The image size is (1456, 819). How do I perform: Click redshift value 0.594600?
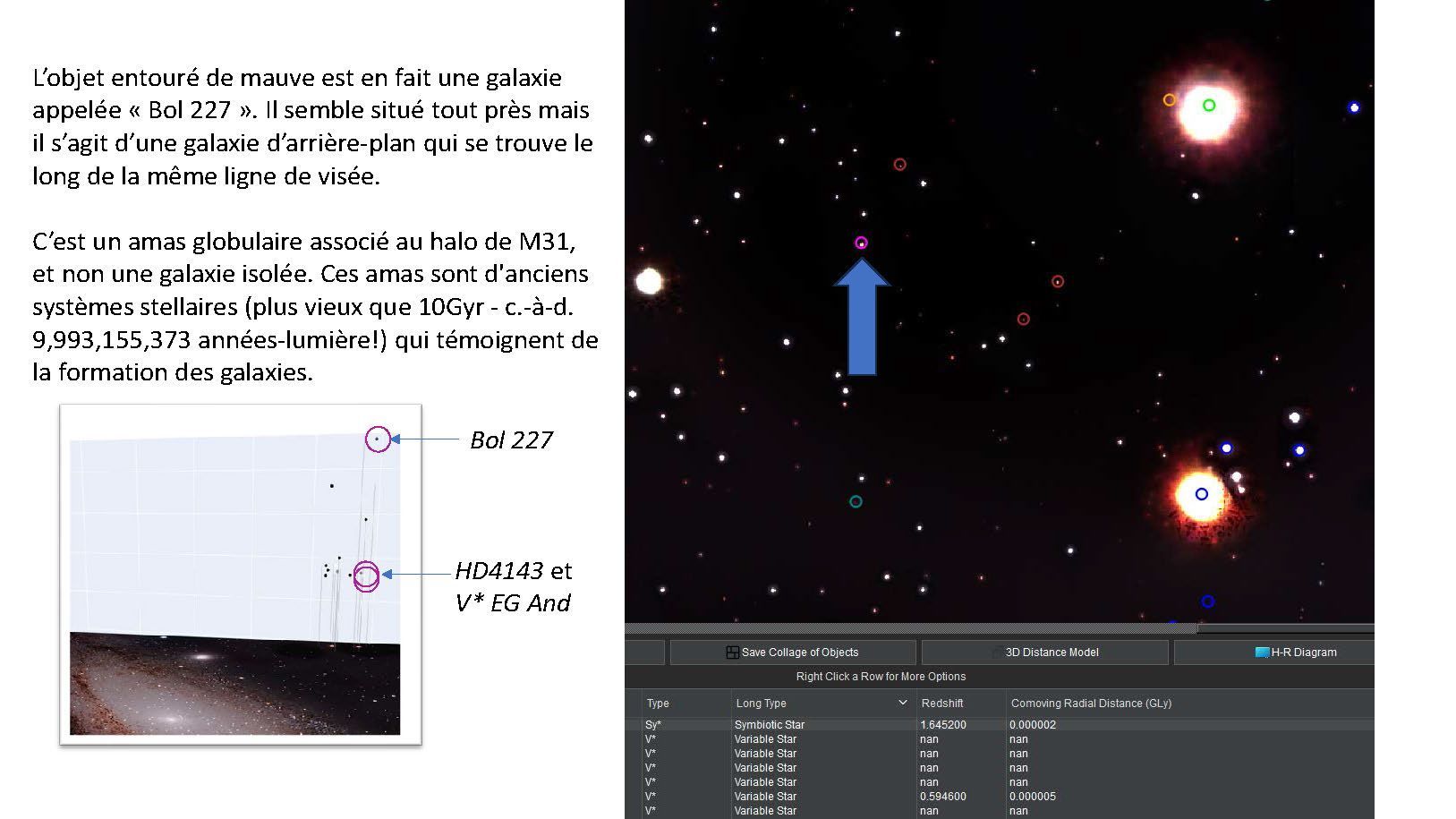pos(942,797)
